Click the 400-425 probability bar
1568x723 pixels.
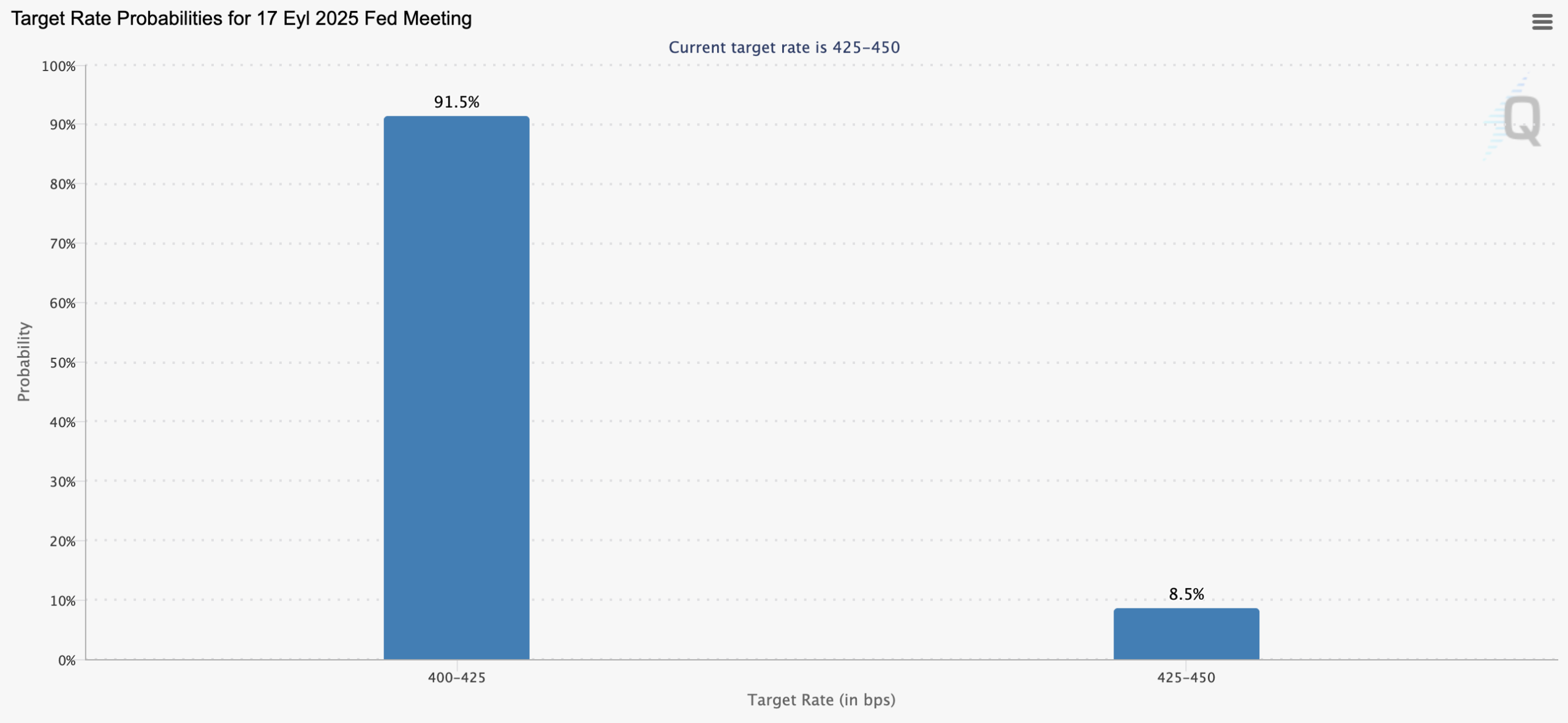click(x=456, y=387)
